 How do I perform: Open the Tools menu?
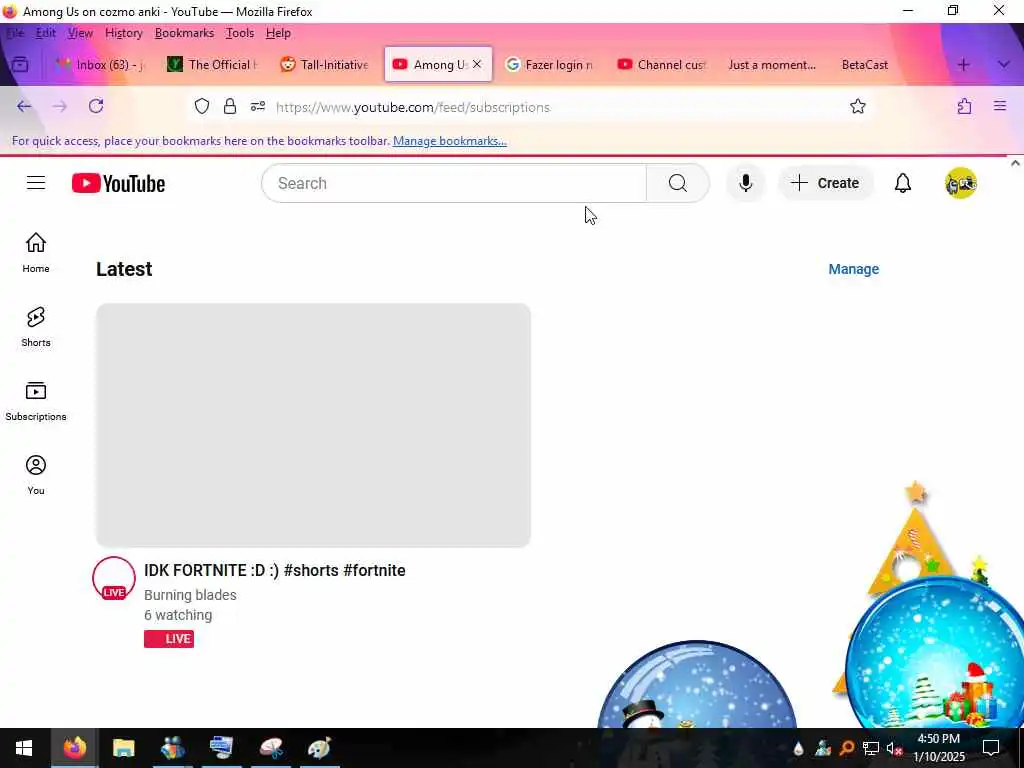240,33
